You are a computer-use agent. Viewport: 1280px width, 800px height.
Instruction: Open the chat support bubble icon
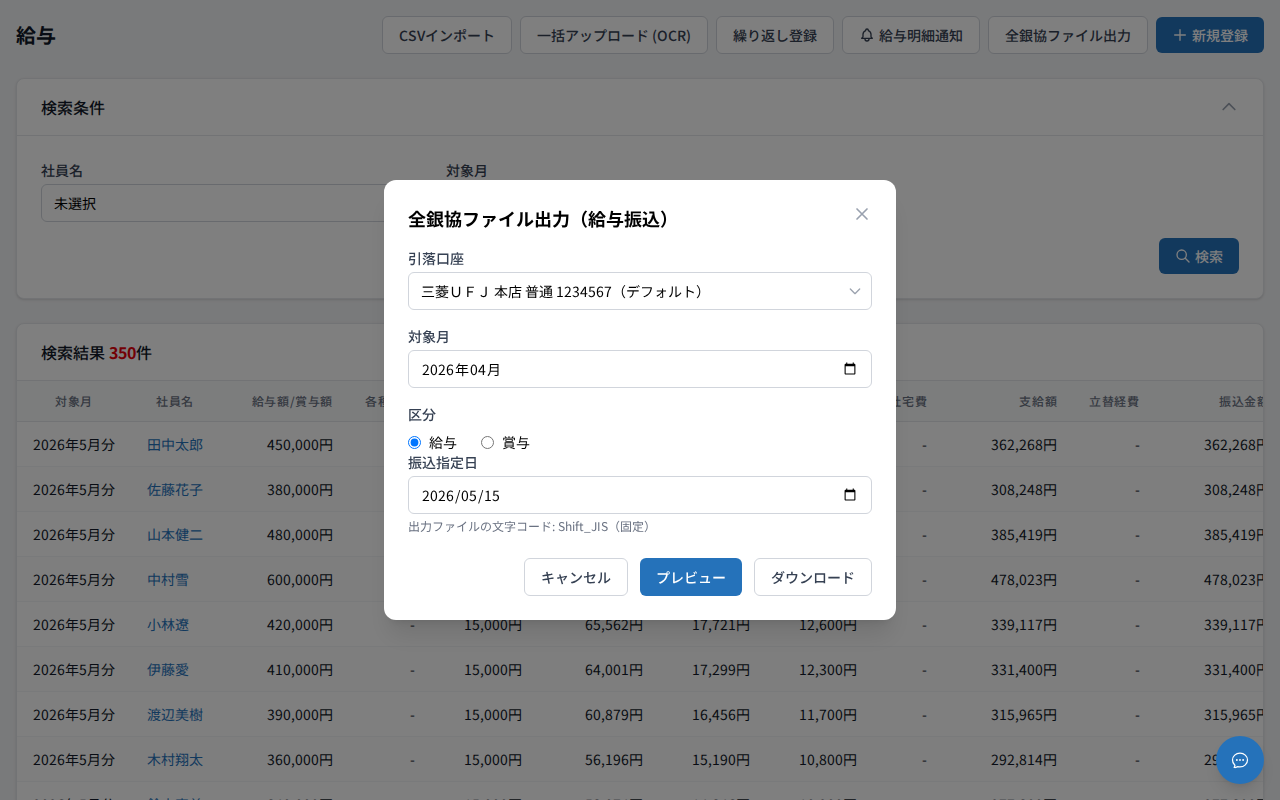pyautogui.click(x=1240, y=760)
